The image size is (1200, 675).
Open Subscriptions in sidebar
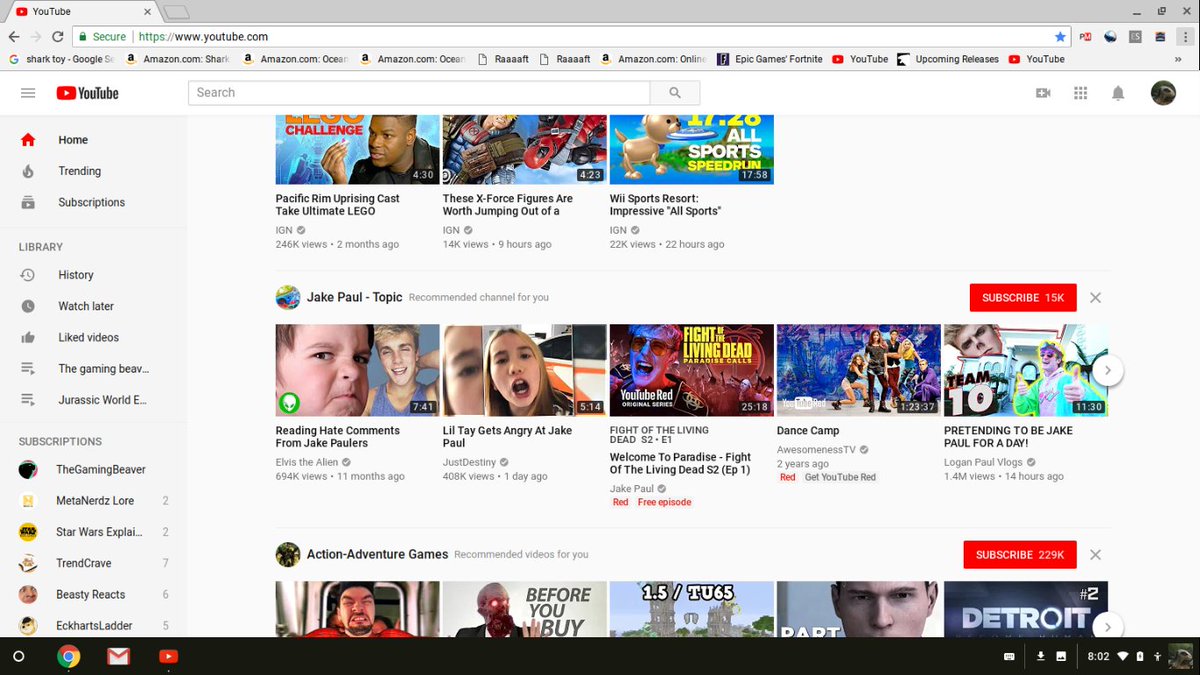tap(93, 202)
